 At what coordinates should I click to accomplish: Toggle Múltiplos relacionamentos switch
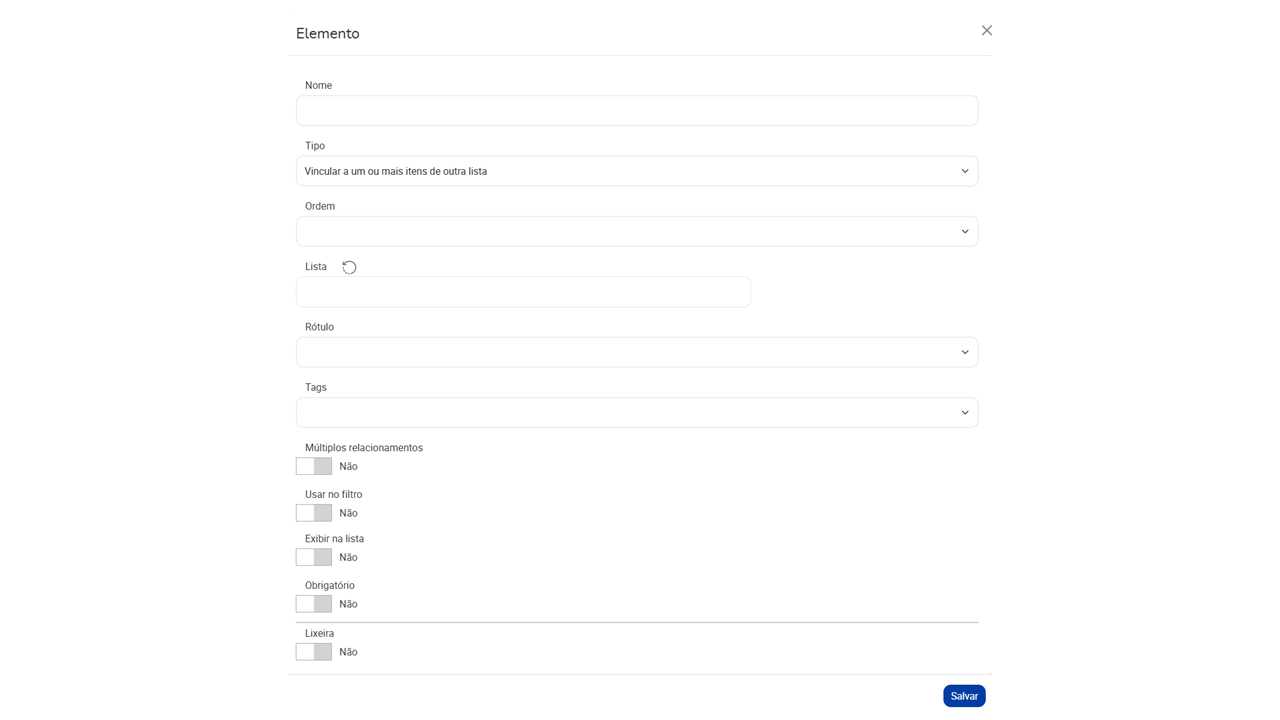coord(314,466)
